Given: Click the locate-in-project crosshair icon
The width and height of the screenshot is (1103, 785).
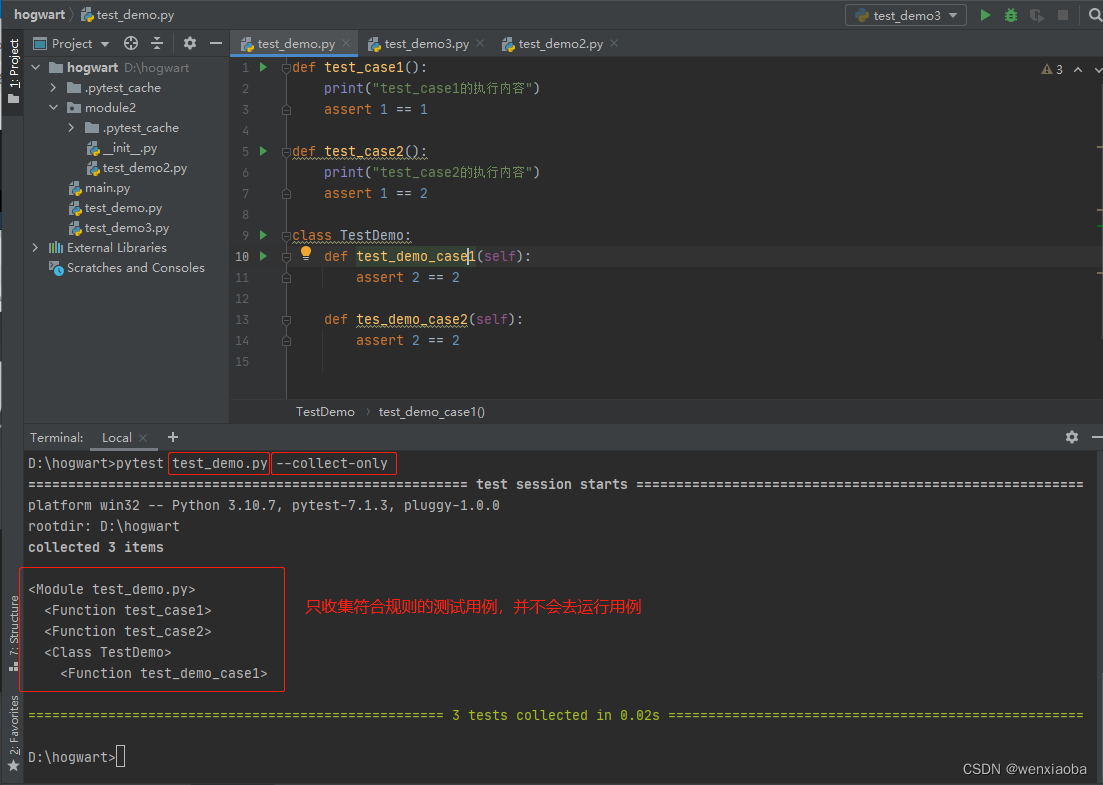Looking at the screenshot, I should 131,43.
